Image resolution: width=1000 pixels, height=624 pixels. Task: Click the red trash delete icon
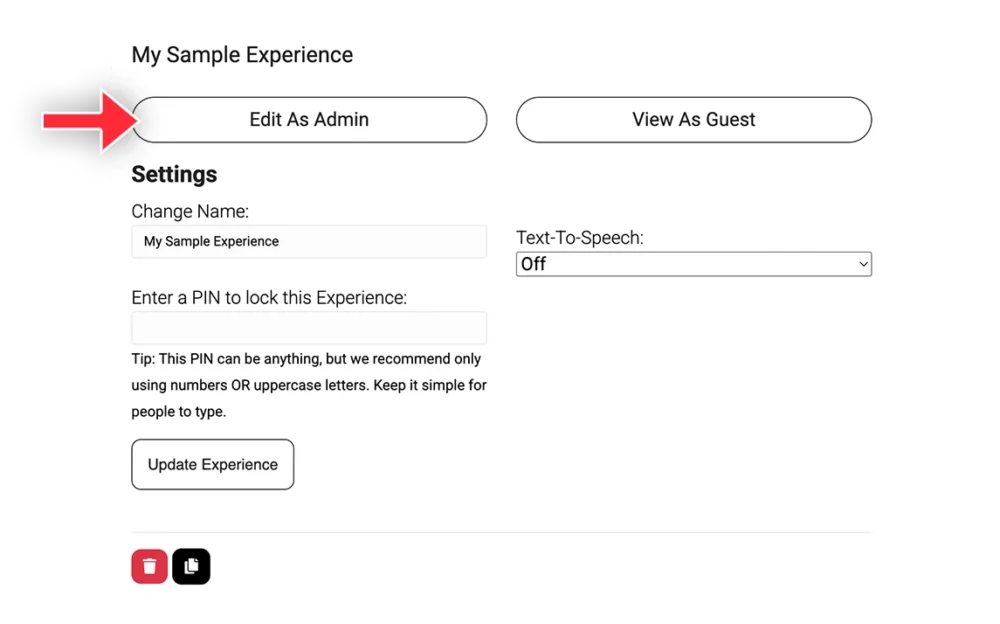pyautogui.click(x=149, y=566)
